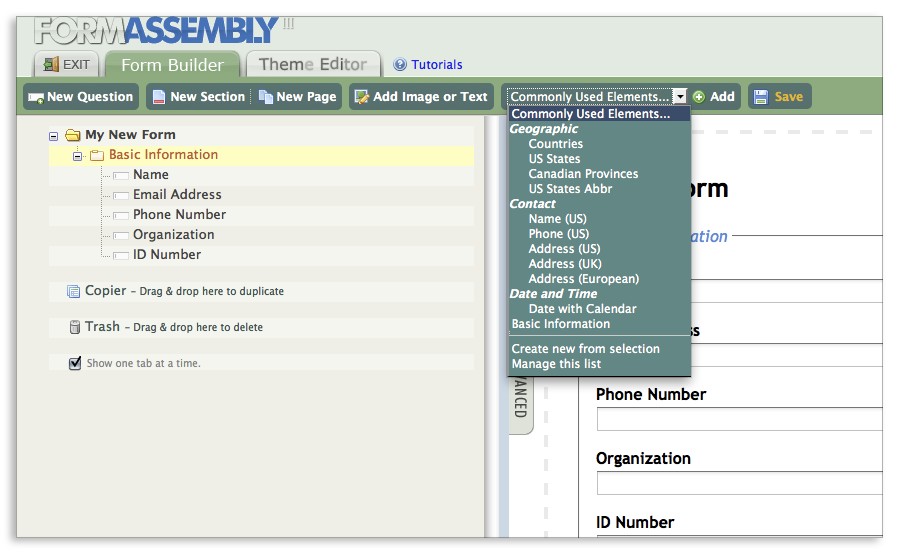Image resolution: width=900 pixels, height=555 pixels.
Task: Click the EXIT door icon
Action: [51, 64]
